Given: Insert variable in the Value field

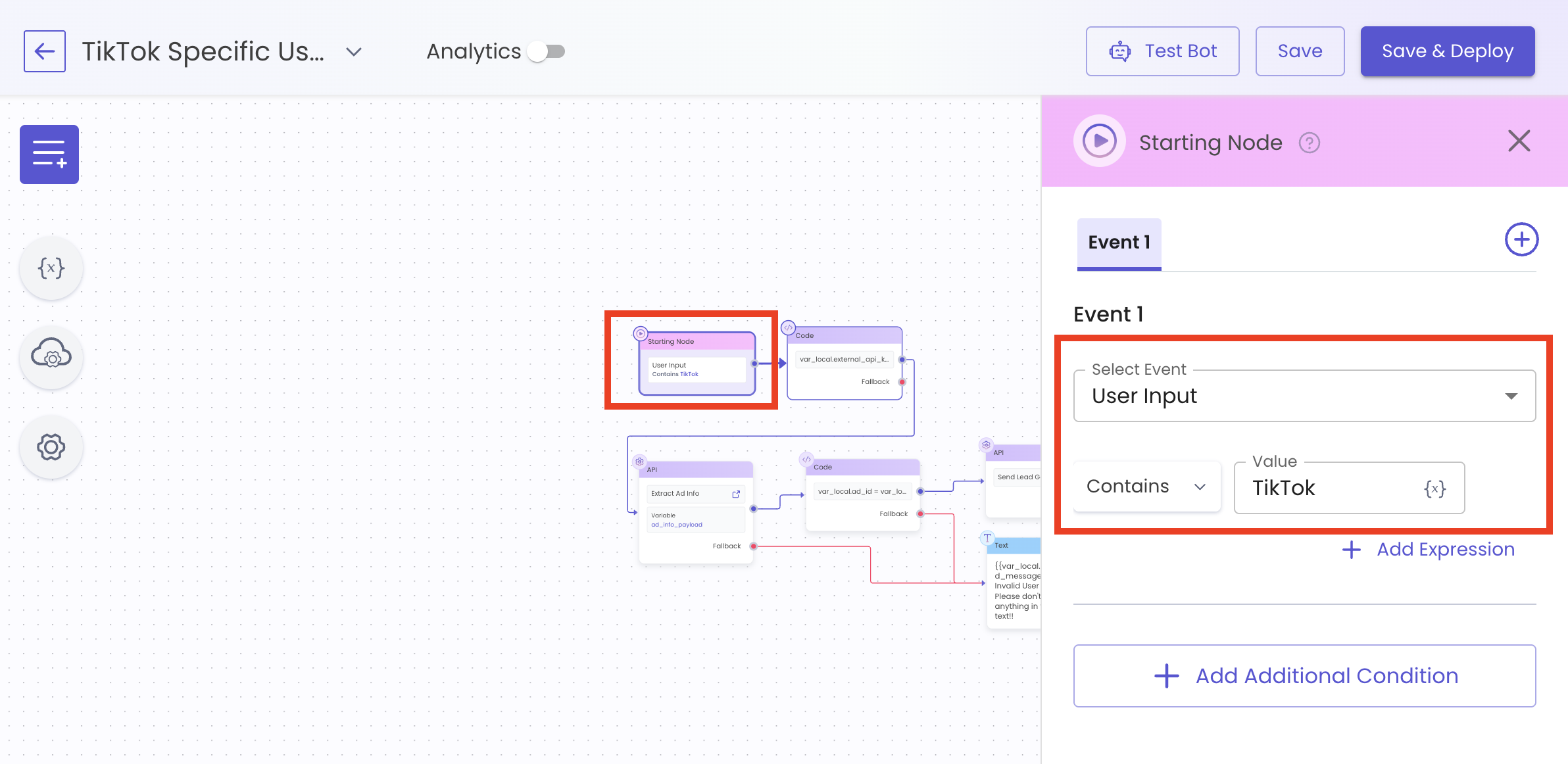Looking at the screenshot, I should pyautogui.click(x=1434, y=489).
